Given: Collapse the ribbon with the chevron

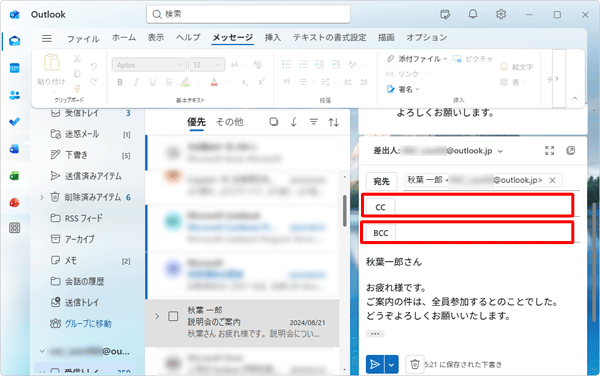Looking at the screenshot, I should [575, 98].
